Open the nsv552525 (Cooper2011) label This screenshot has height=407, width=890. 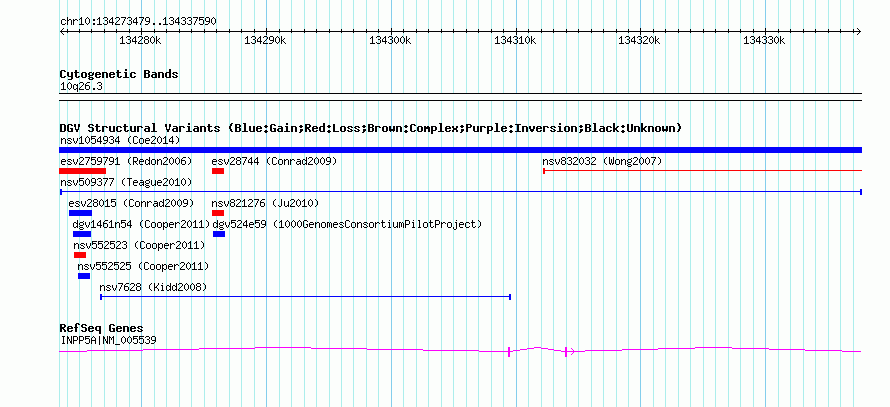(143, 266)
